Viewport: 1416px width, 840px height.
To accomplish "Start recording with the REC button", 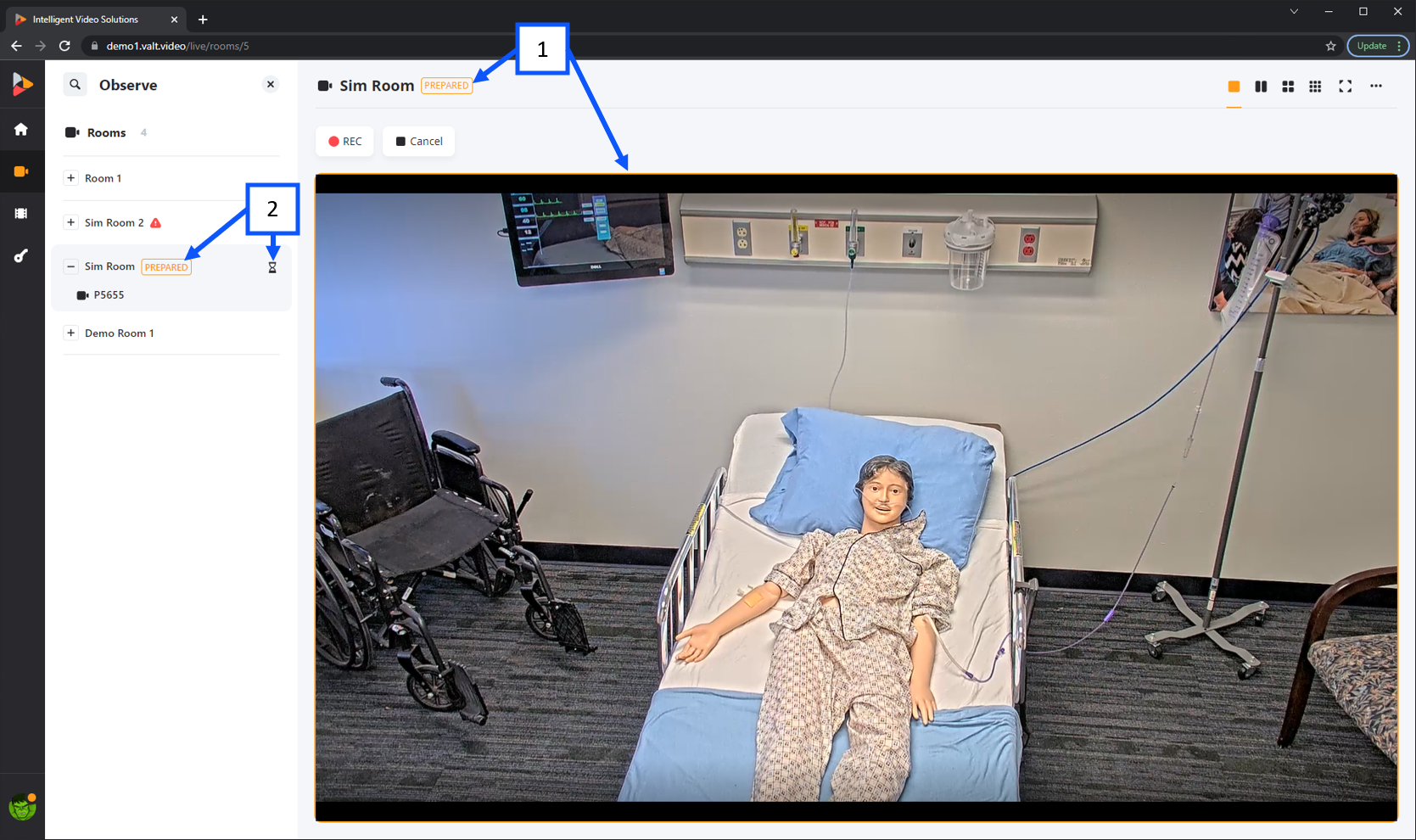I will 345,142.
